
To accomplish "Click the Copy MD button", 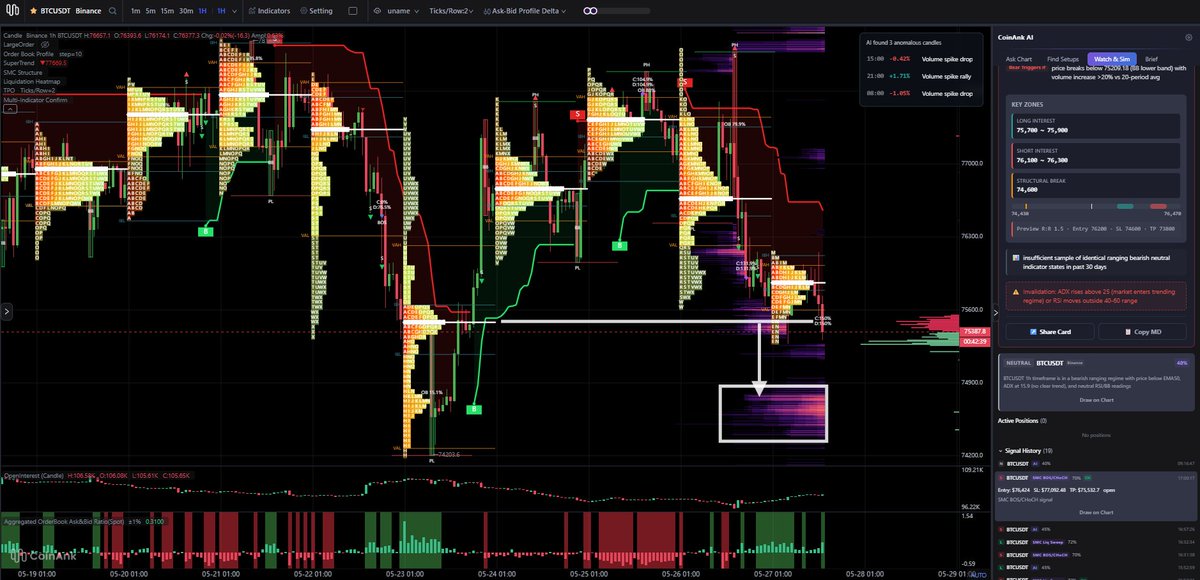I will [1142, 331].
